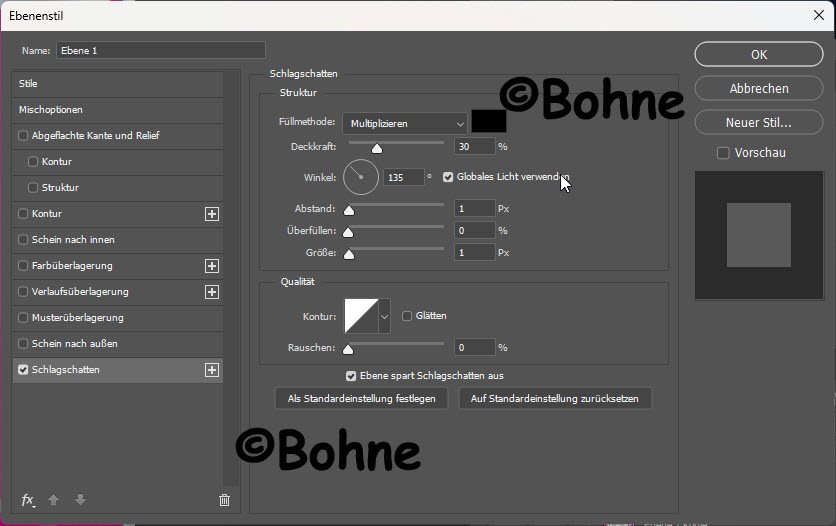The width and height of the screenshot is (836, 526).
Task: Open the black shadow color swatch
Action: tap(489, 122)
